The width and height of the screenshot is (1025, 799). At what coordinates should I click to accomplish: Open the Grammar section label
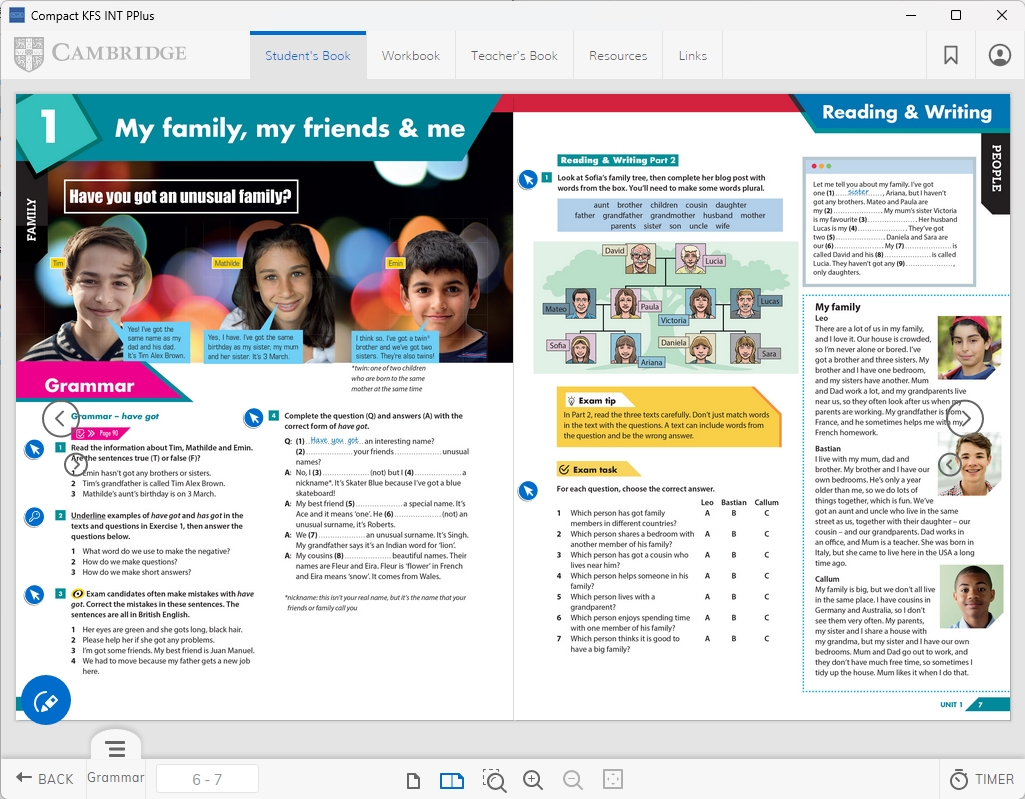tap(116, 777)
